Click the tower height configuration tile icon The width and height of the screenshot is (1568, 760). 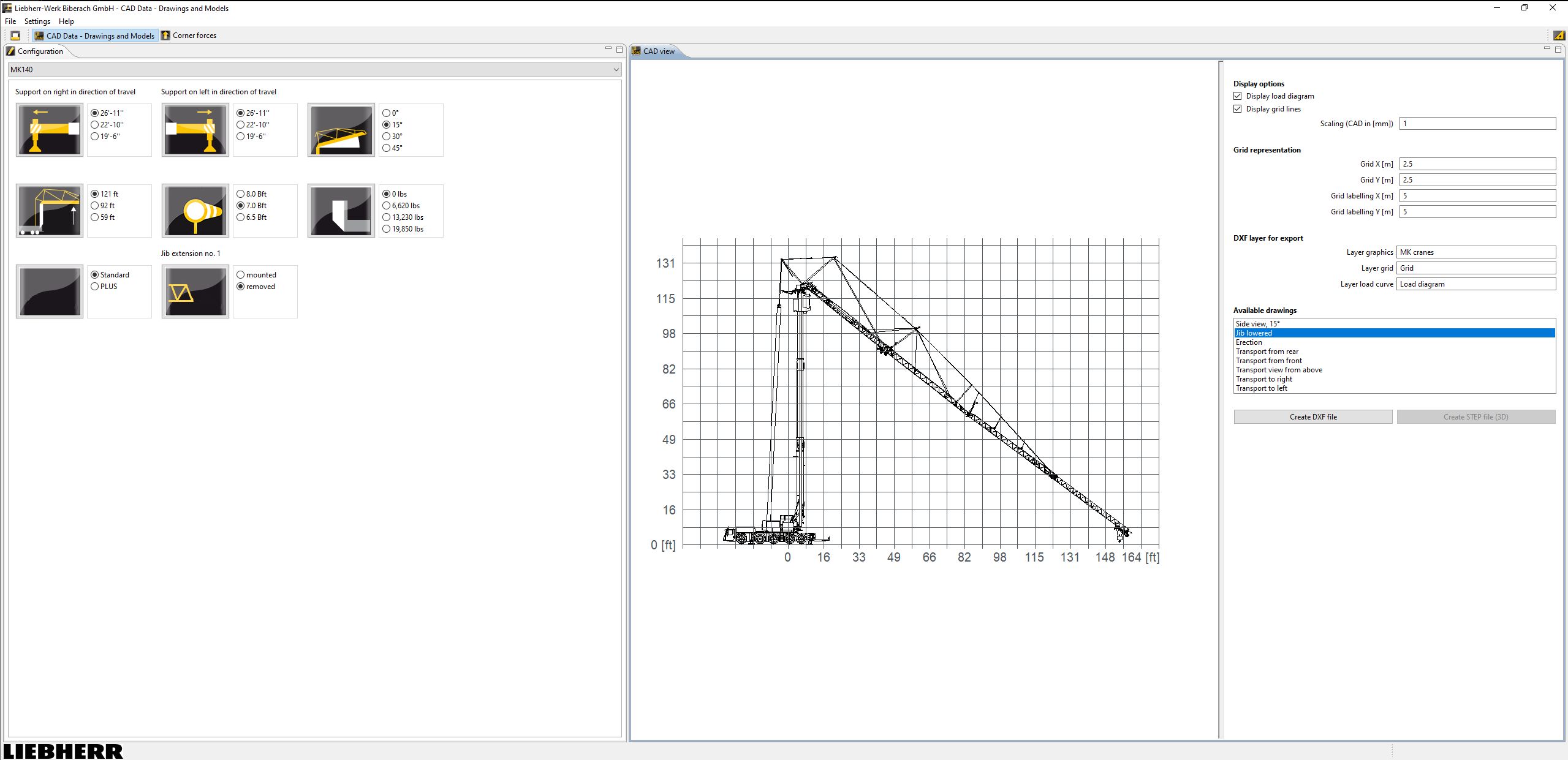point(49,210)
